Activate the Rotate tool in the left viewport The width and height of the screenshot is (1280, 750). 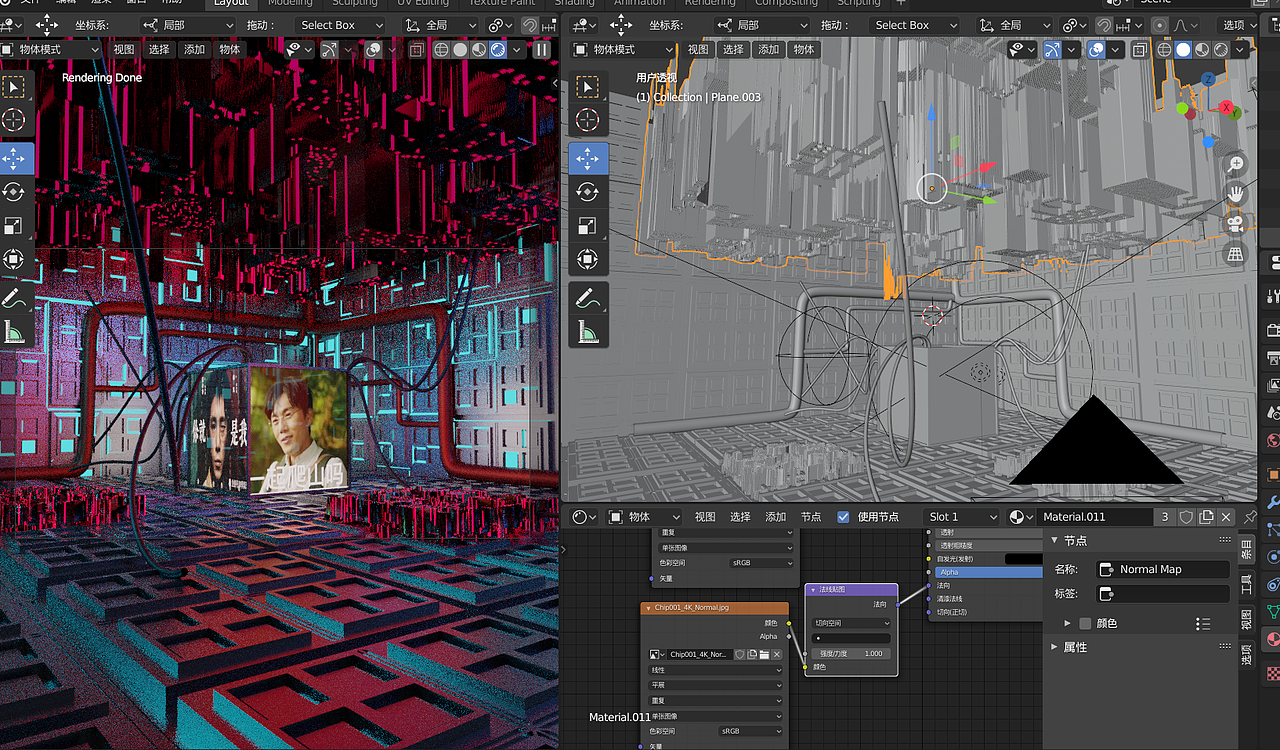tap(14, 191)
